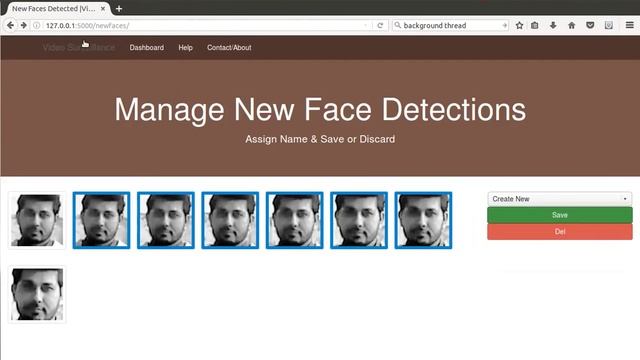Screen dimensions: 640x360
Task: Toggle the fifth face thumbnail in top row
Action: click(x=294, y=220)
